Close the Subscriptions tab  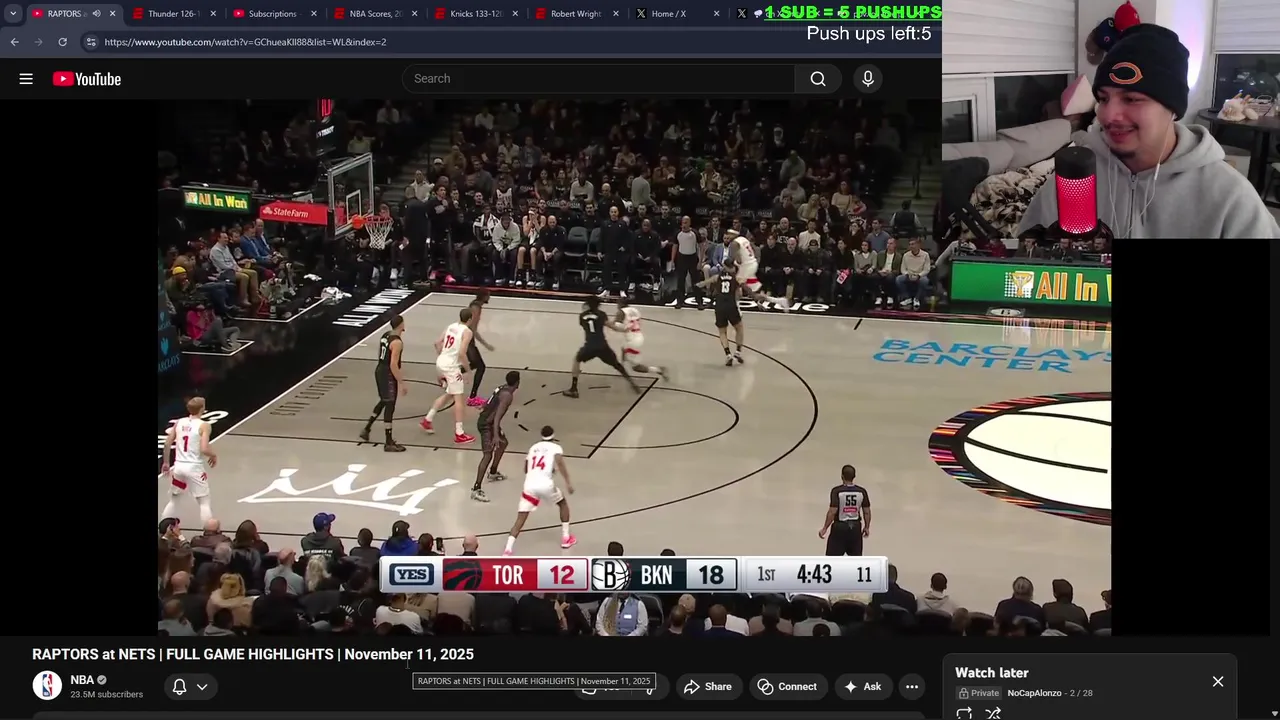[x=314, y=14]
